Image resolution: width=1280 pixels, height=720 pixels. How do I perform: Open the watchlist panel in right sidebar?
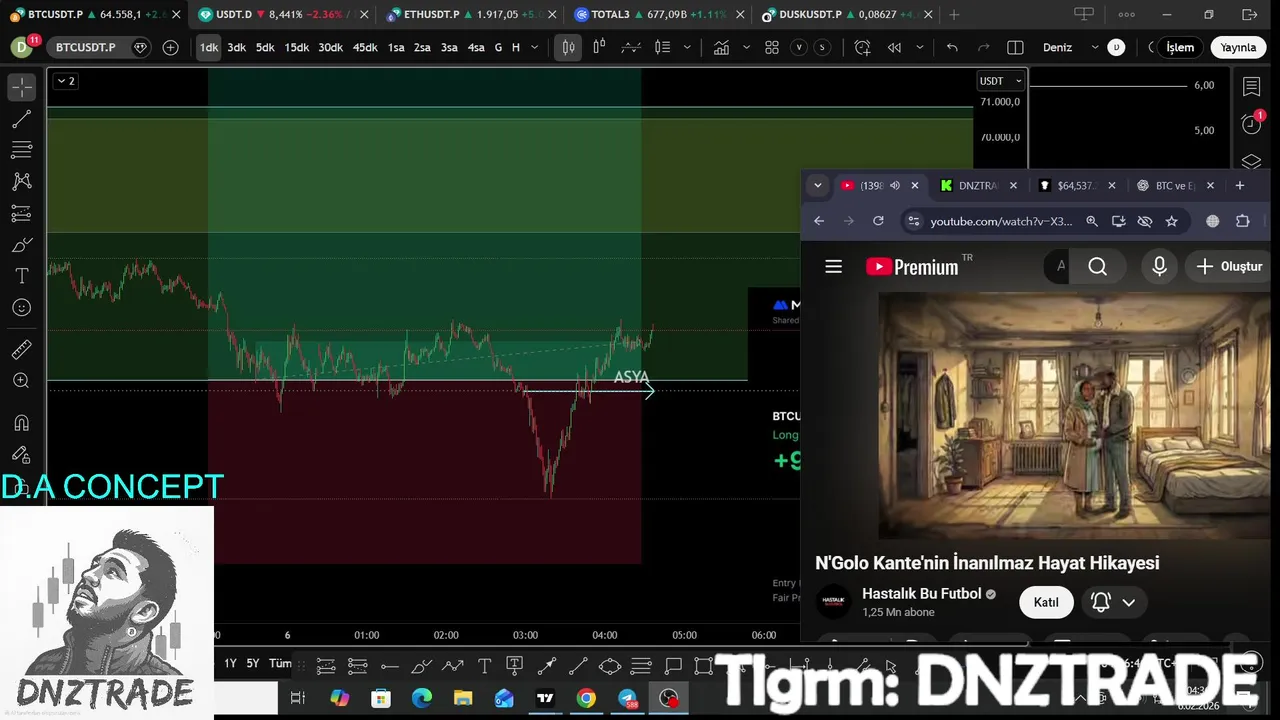1251,87
